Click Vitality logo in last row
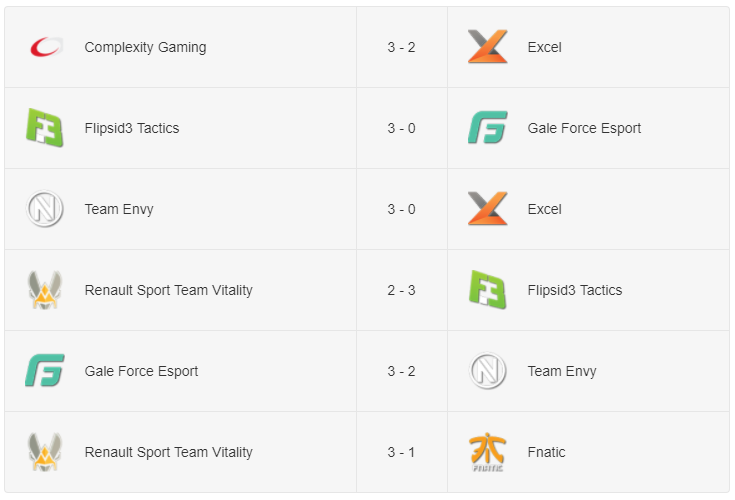Viewport: 735px width, 500px height. click(x=45, y=452)
